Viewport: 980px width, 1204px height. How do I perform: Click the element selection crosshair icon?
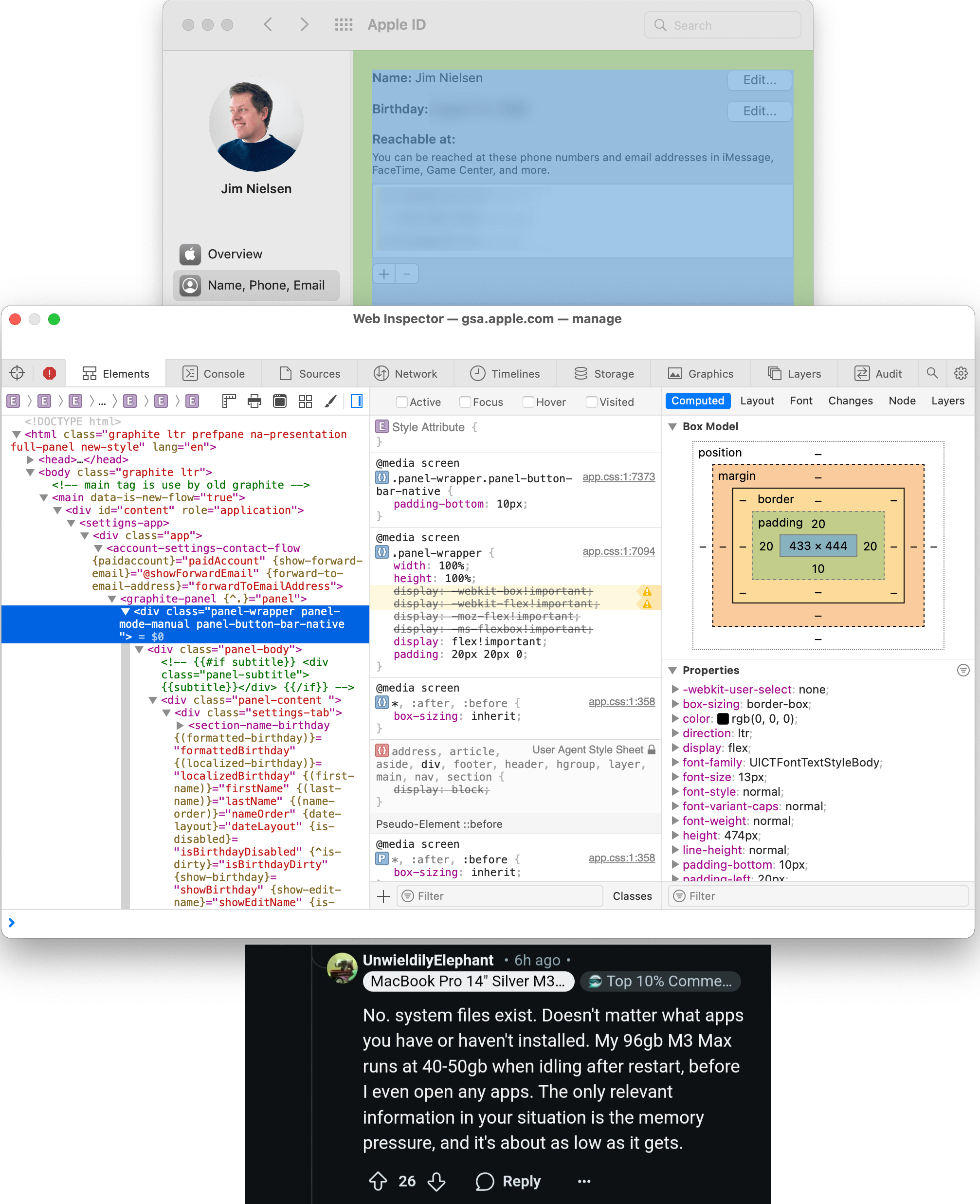(x=17, y=373)
